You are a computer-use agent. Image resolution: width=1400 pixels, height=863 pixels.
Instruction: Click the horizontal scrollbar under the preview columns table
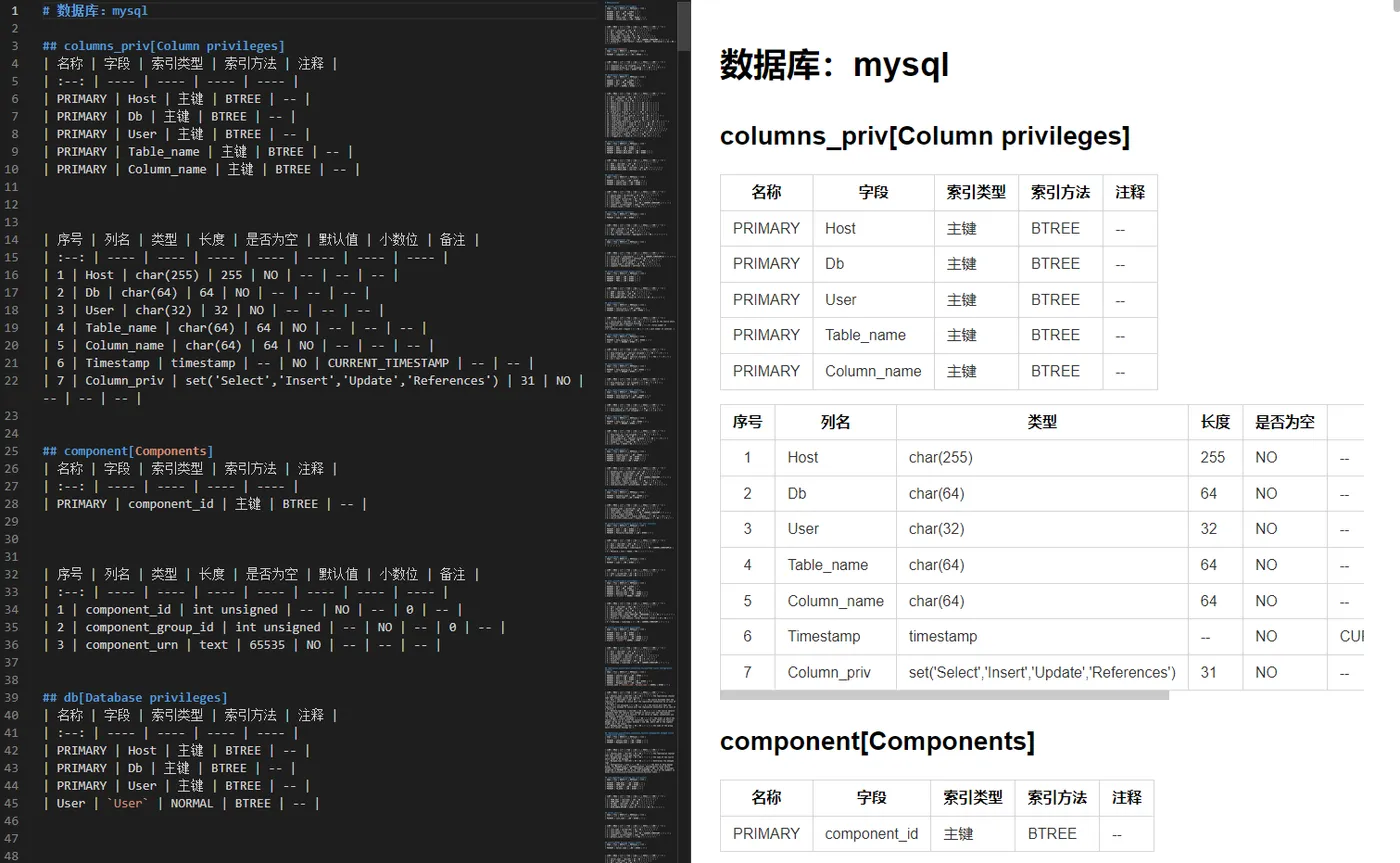click(944, 695)
